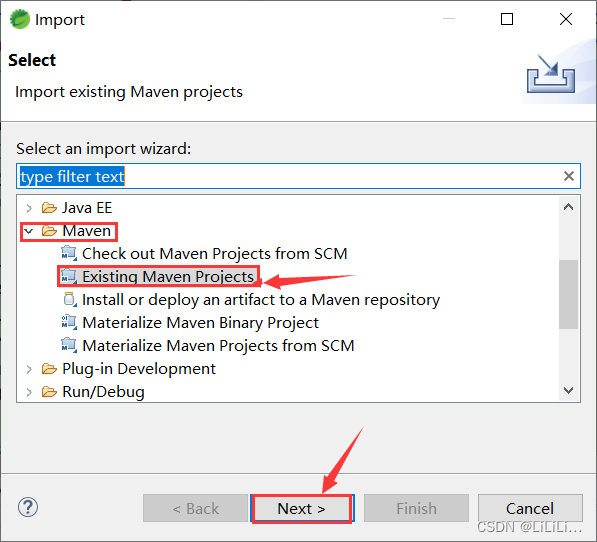Select Existing Maven Projects entry

pos(168,276)
